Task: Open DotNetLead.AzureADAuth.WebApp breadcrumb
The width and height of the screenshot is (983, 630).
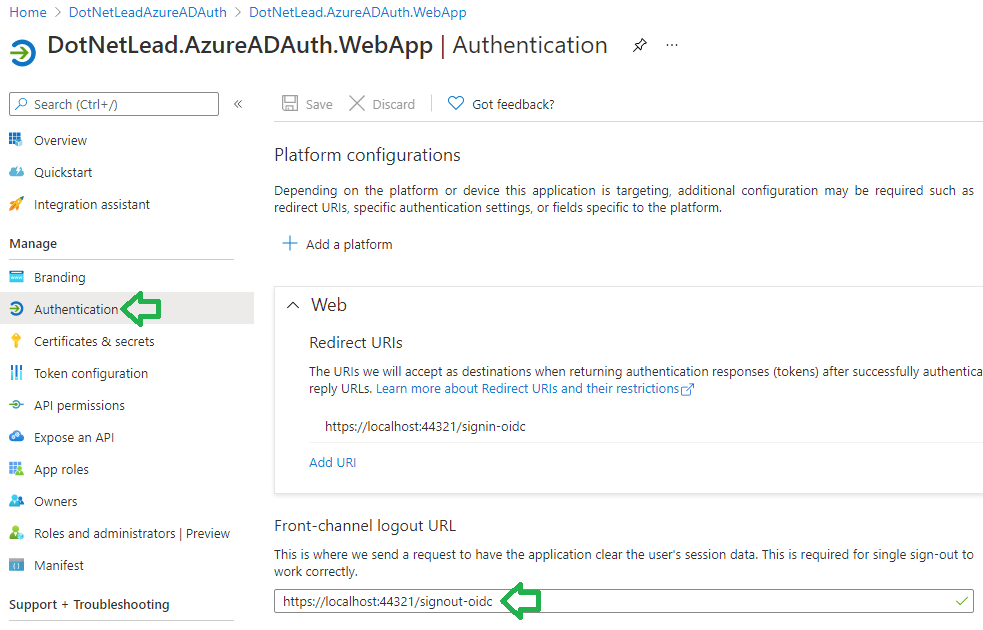Action: (x=357, y=13)
